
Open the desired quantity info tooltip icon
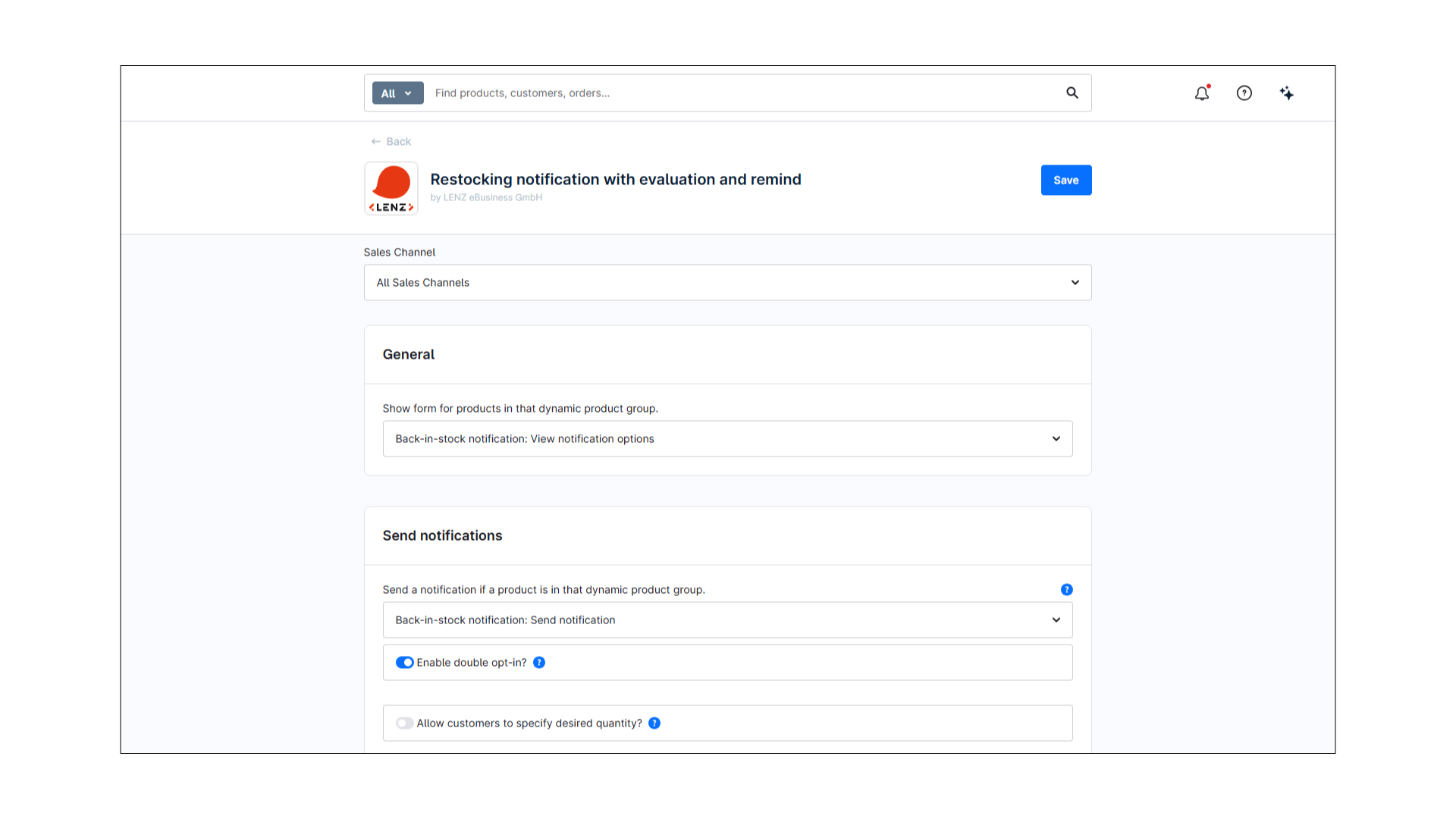coord(654,723)
